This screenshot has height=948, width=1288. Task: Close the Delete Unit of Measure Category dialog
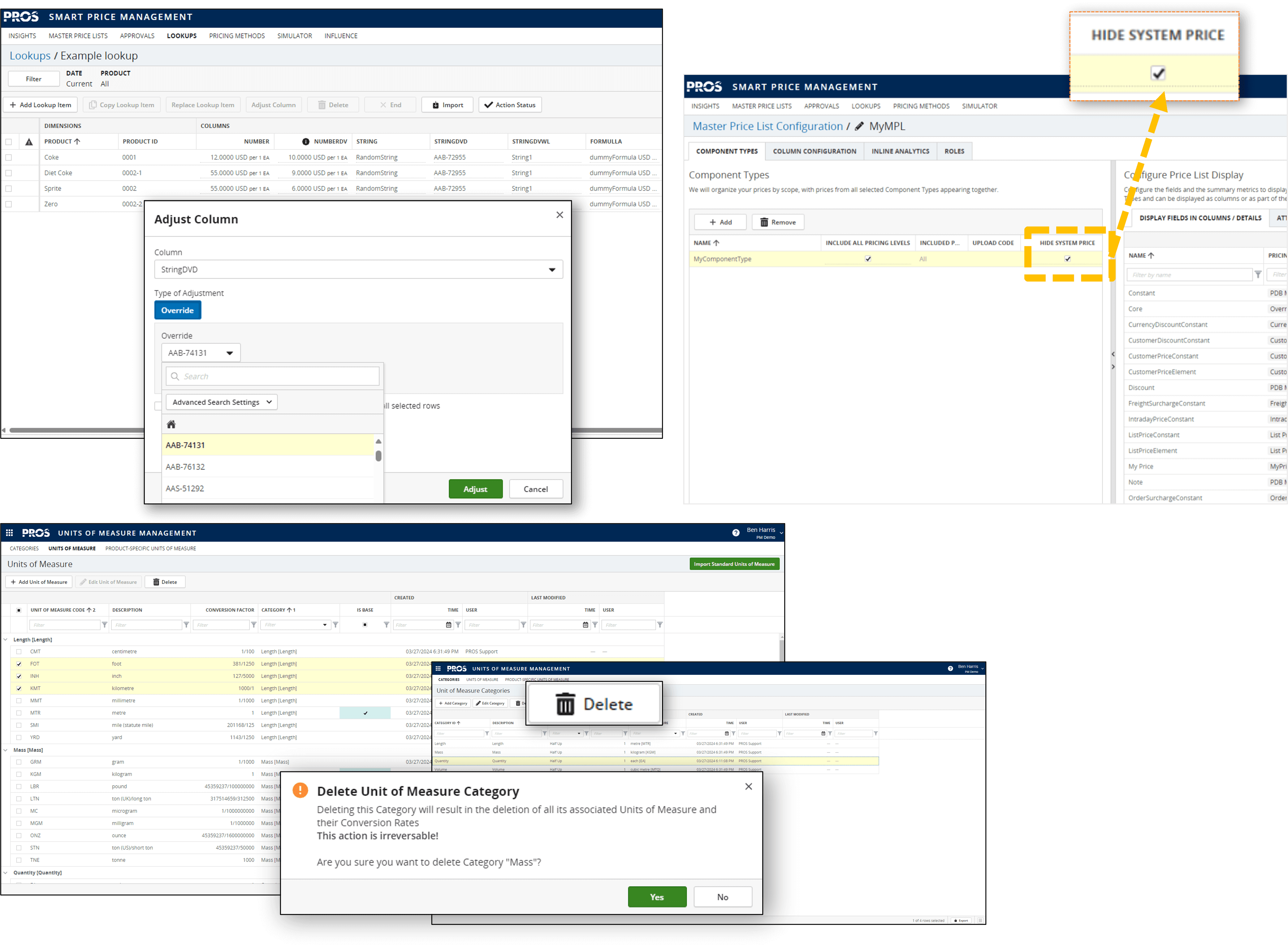[x=749, y=787]
